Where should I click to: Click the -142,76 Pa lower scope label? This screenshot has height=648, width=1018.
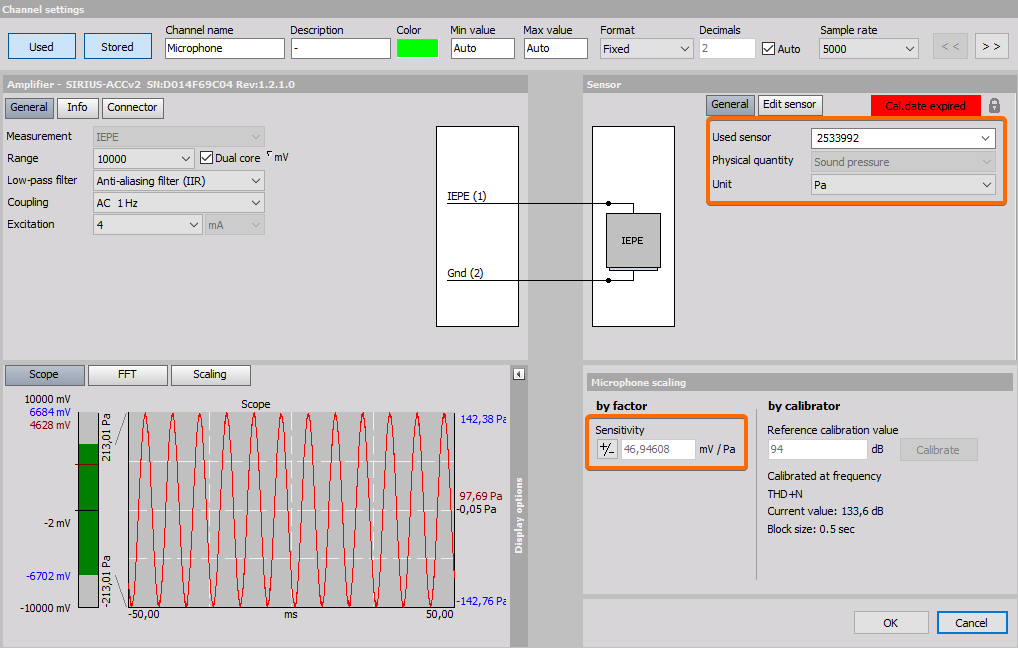click(x=481, y=601)
